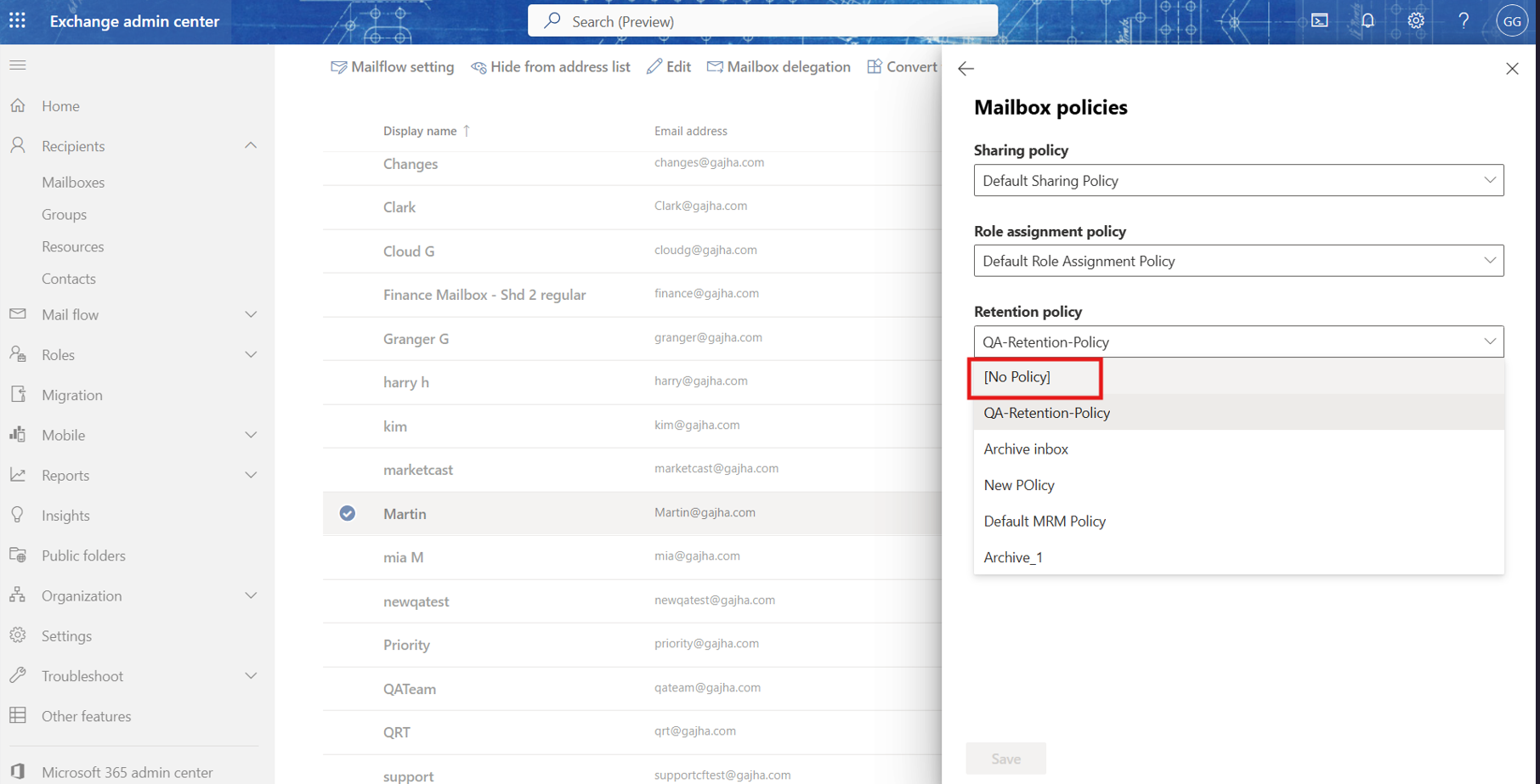Select the Cloud G mailbox row
This screenshot has width=1540, height=784.
point(632,251)
